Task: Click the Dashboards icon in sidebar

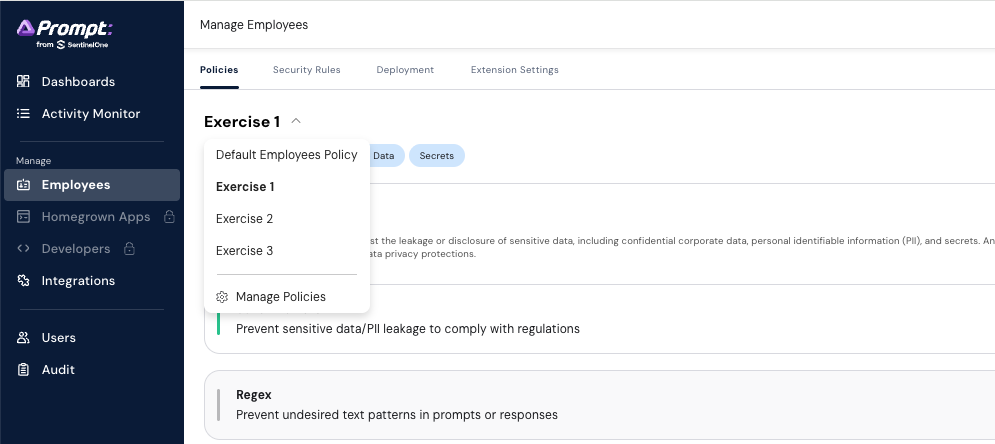Action: tap(24, 82)
